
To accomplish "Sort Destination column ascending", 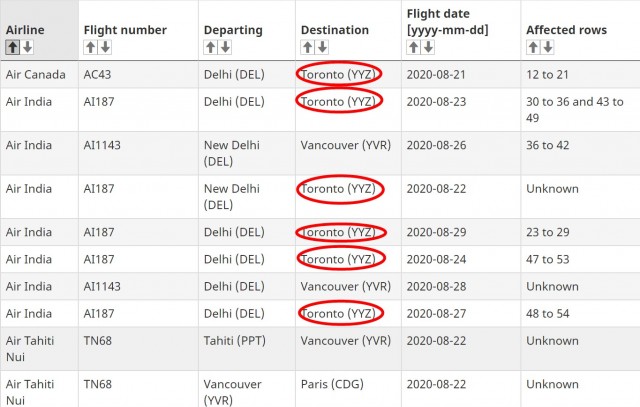I will (x=307, y=47).
